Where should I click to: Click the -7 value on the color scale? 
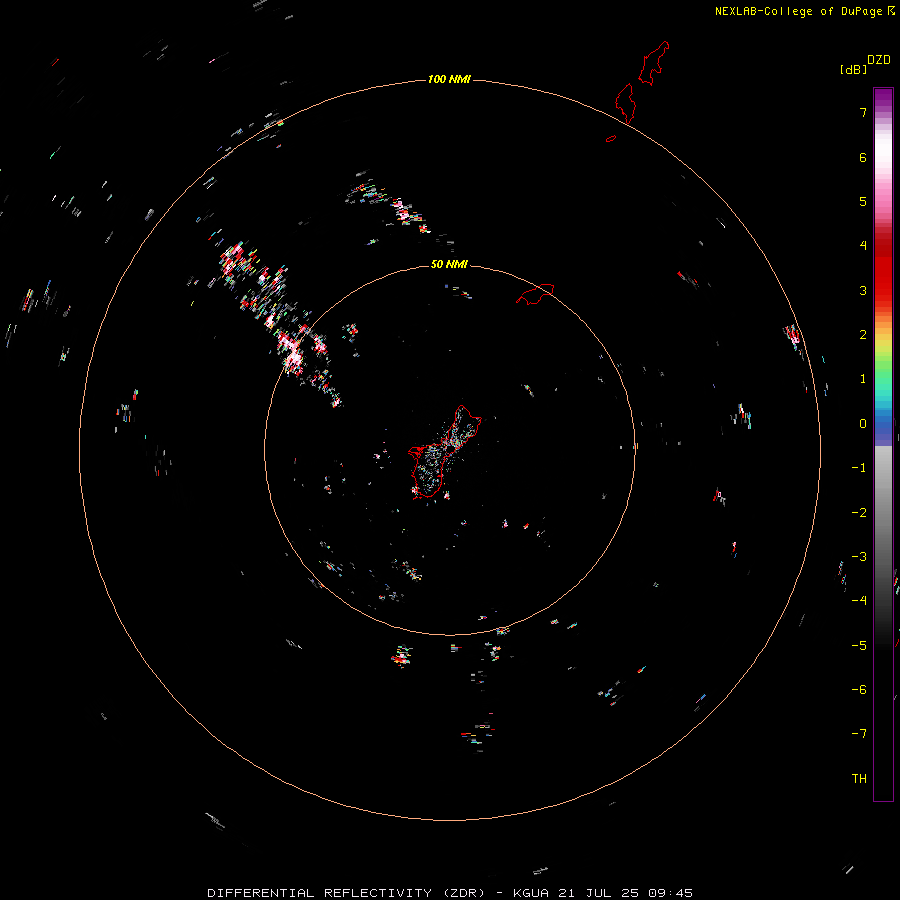coord(859,734)
